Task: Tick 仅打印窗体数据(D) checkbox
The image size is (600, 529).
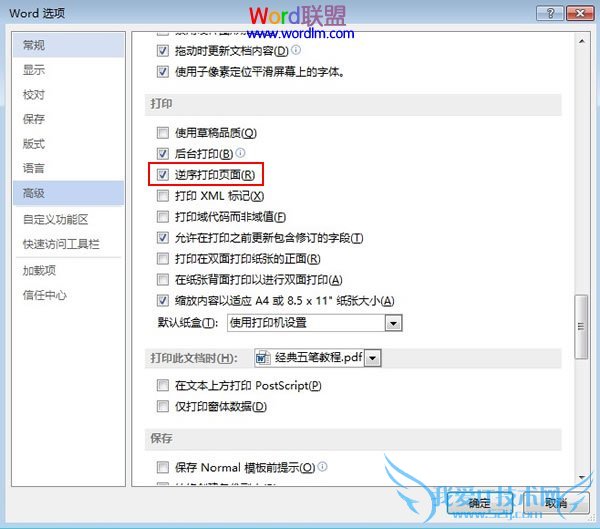Action: [x=163, y=406]
